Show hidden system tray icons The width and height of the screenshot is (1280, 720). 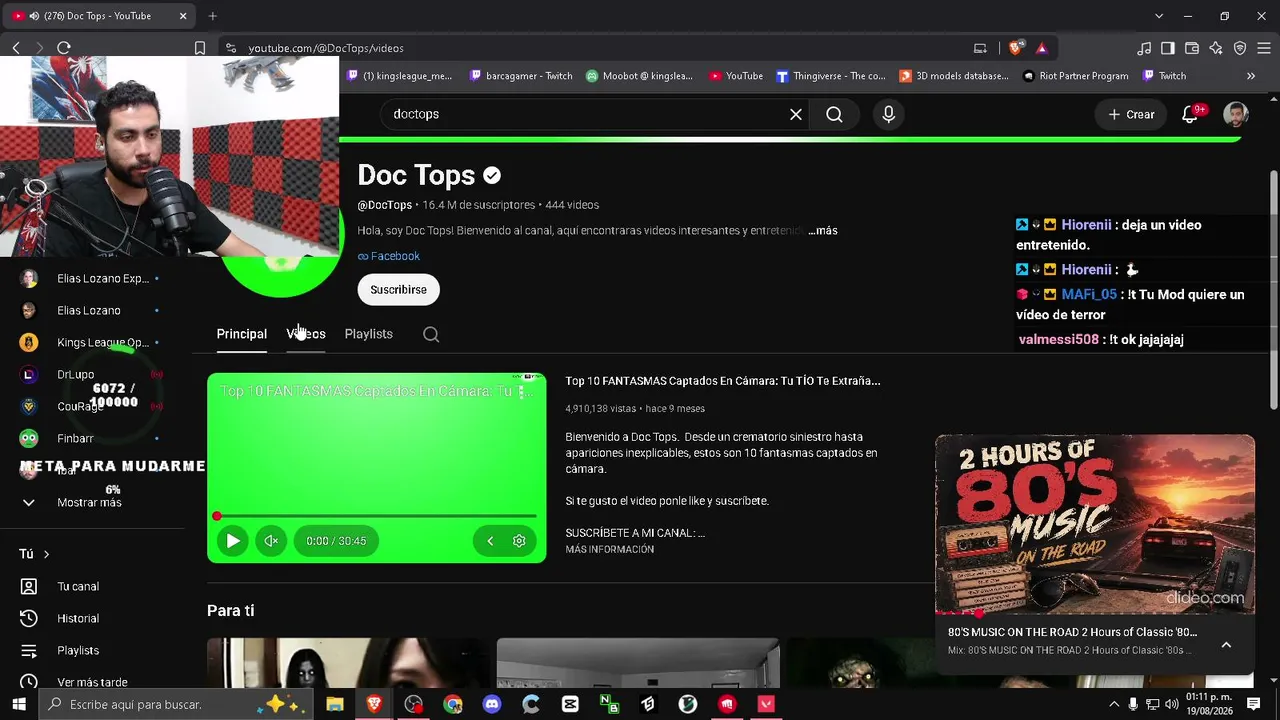tap(1112, 704)
